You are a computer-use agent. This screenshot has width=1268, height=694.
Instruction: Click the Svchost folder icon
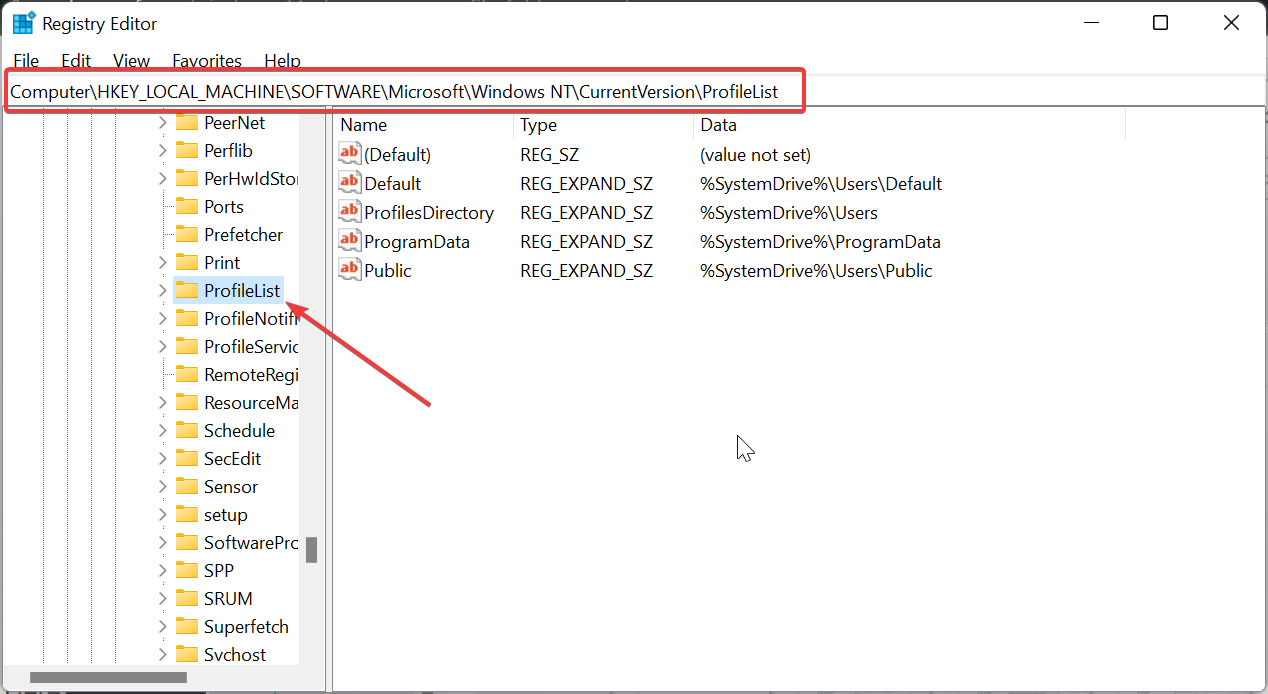[x=187, y=654]
